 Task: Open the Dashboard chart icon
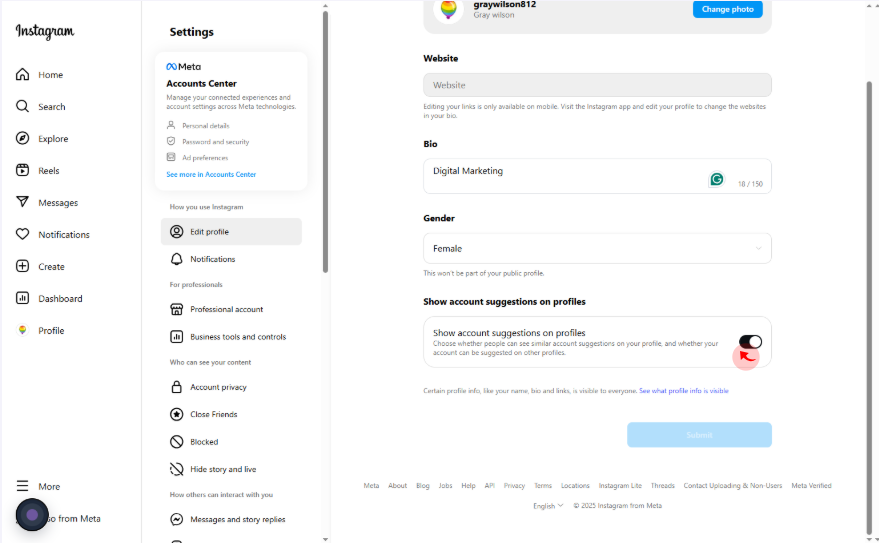22,298
